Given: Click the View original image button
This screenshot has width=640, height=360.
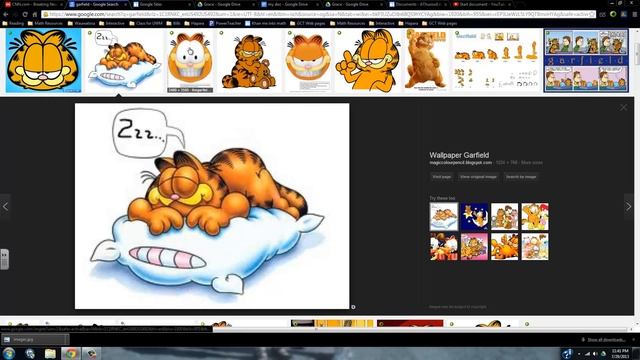Looking at the screenshot, I should [x=478, y=177].
